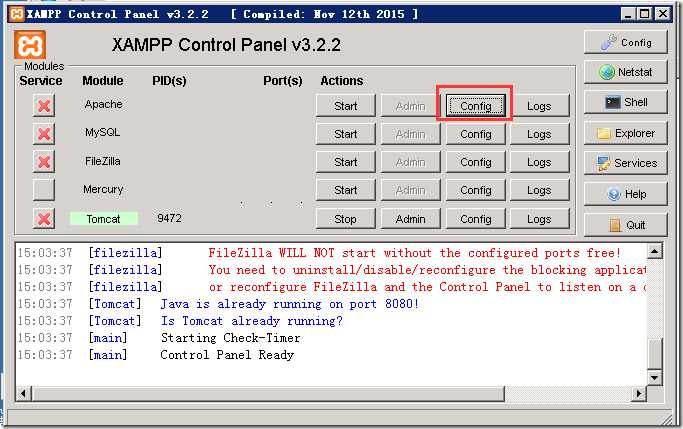Open Apache Config menu
Image resolution: width=683 pixels, height=429 pixels.
[476, 106]
